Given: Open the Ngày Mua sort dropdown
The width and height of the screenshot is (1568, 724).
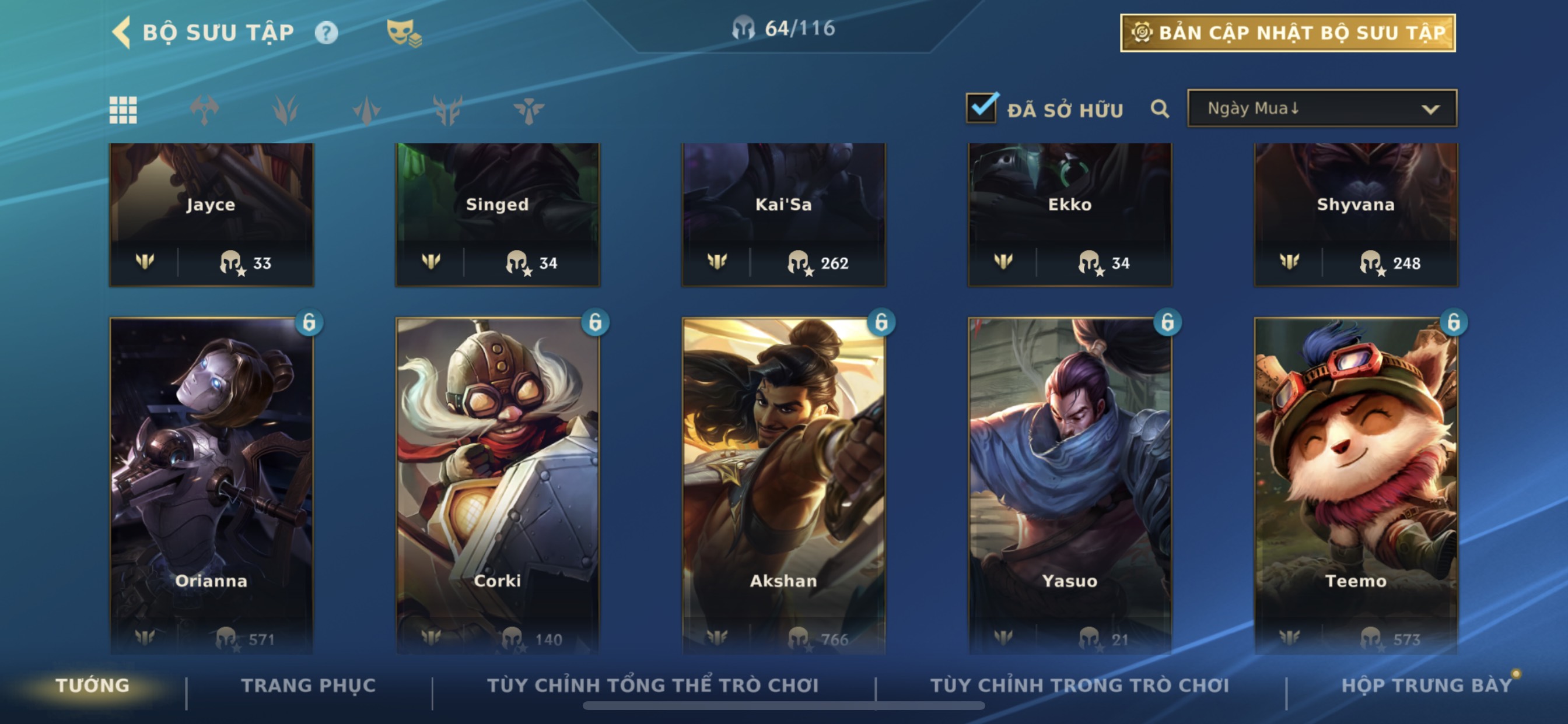Looking at the screenshot, I should click(x=1322, y=108).
